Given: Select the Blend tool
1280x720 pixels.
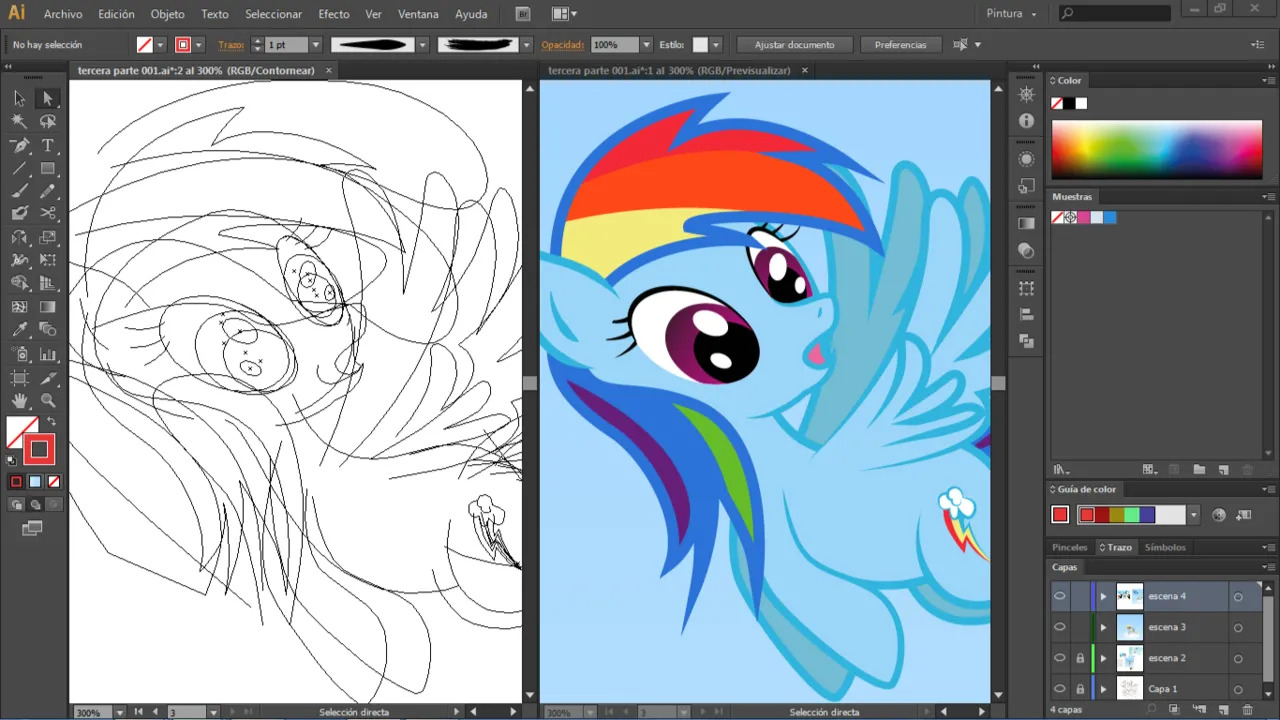Looking at the screenshot, I should [x=47, y=330].
